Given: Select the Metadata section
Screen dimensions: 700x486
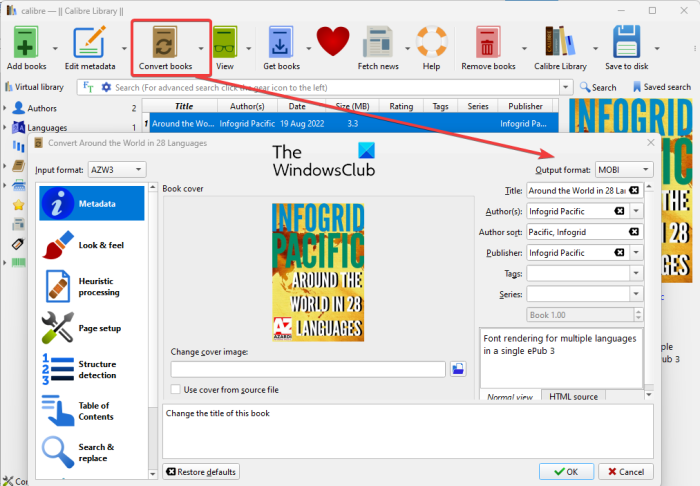Looking at the screenshot, I should (x=92, y=204).
